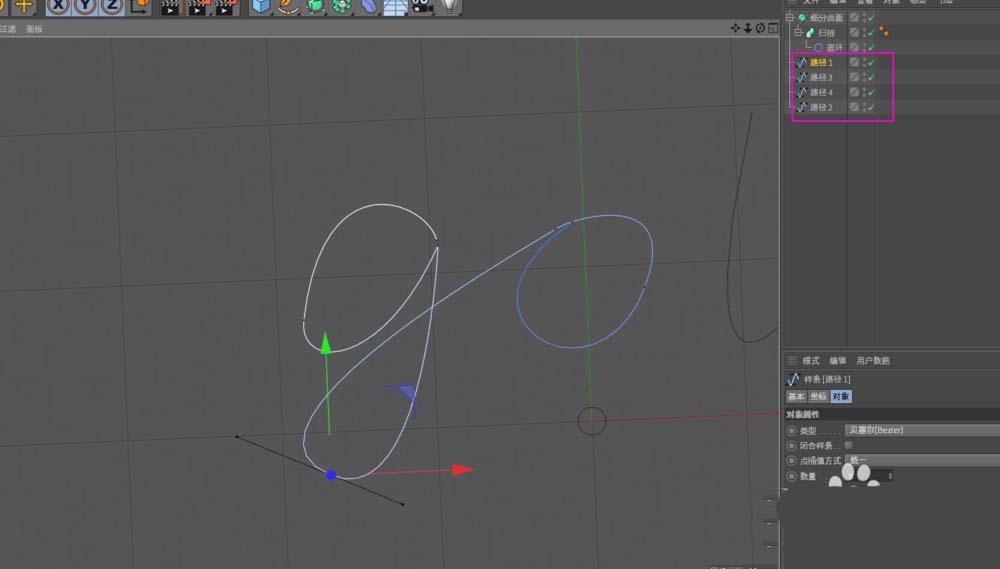Image resolution: width=1000 pixels, height=569 pixels.
Task: Toggle the Z axis lock
Action: tap(112, 6)
